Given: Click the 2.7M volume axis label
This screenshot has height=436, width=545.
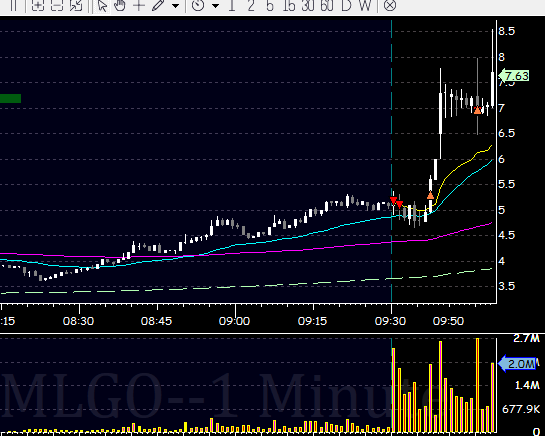Looking at the screenshot, I should coord(527,338).
